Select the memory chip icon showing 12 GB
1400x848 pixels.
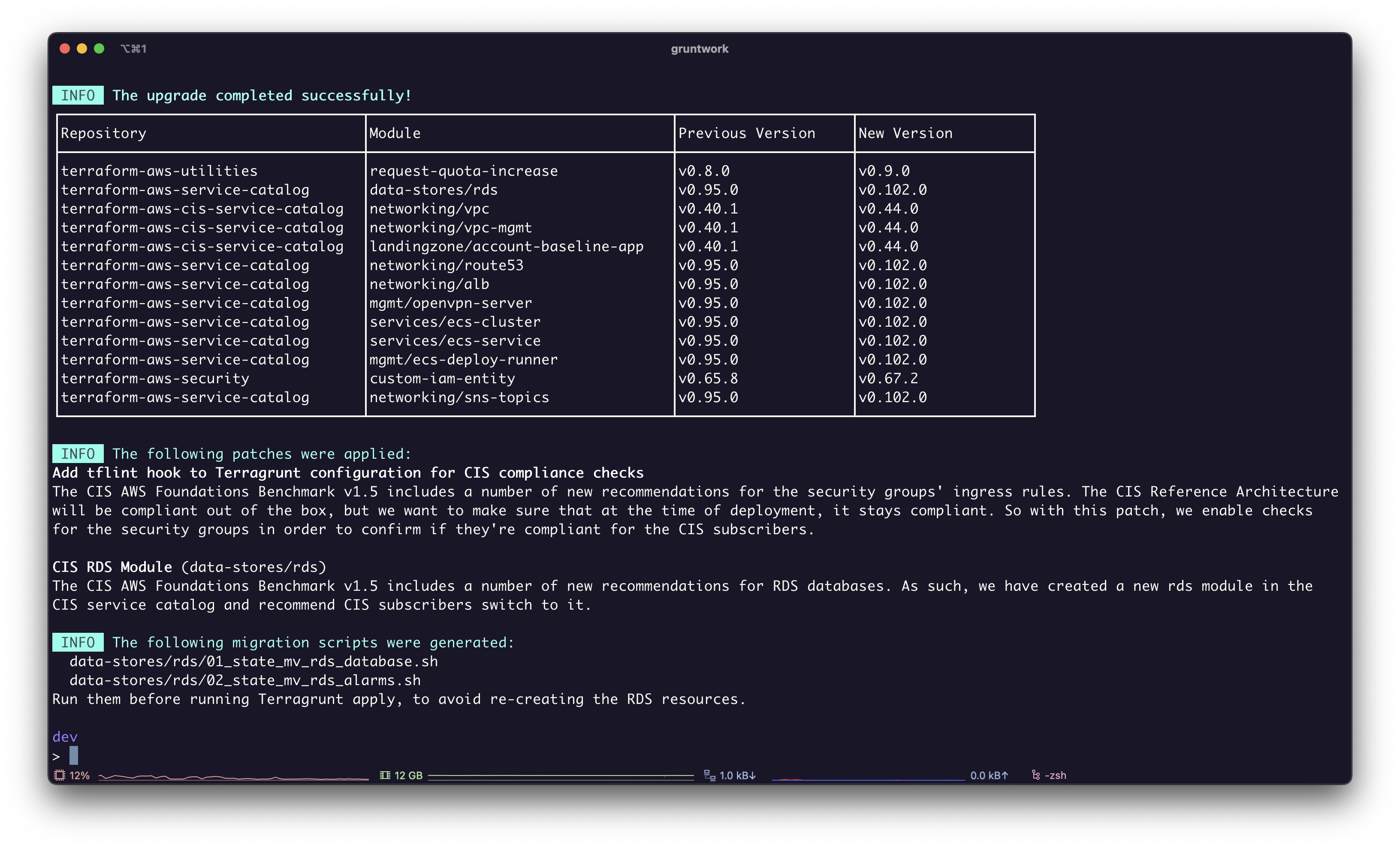tap(385, 775)
